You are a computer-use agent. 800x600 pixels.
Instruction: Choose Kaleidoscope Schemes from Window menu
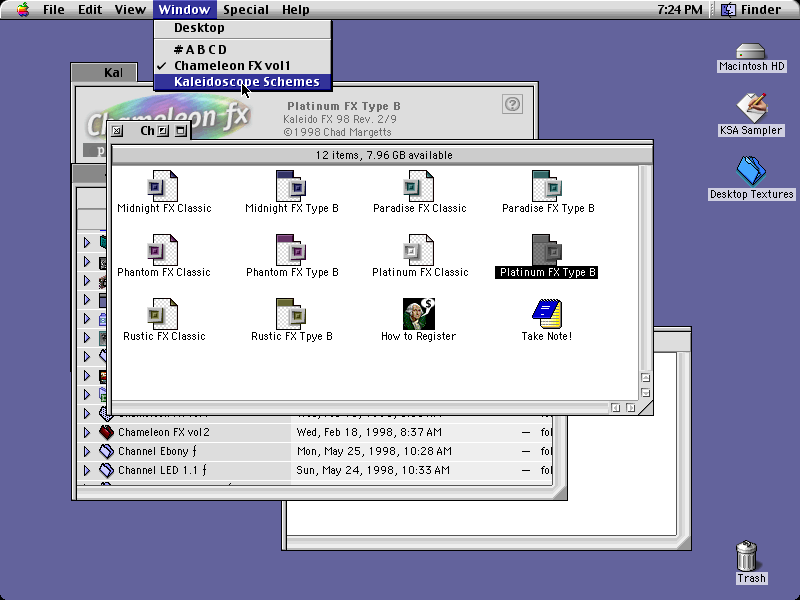pos(243,82)
